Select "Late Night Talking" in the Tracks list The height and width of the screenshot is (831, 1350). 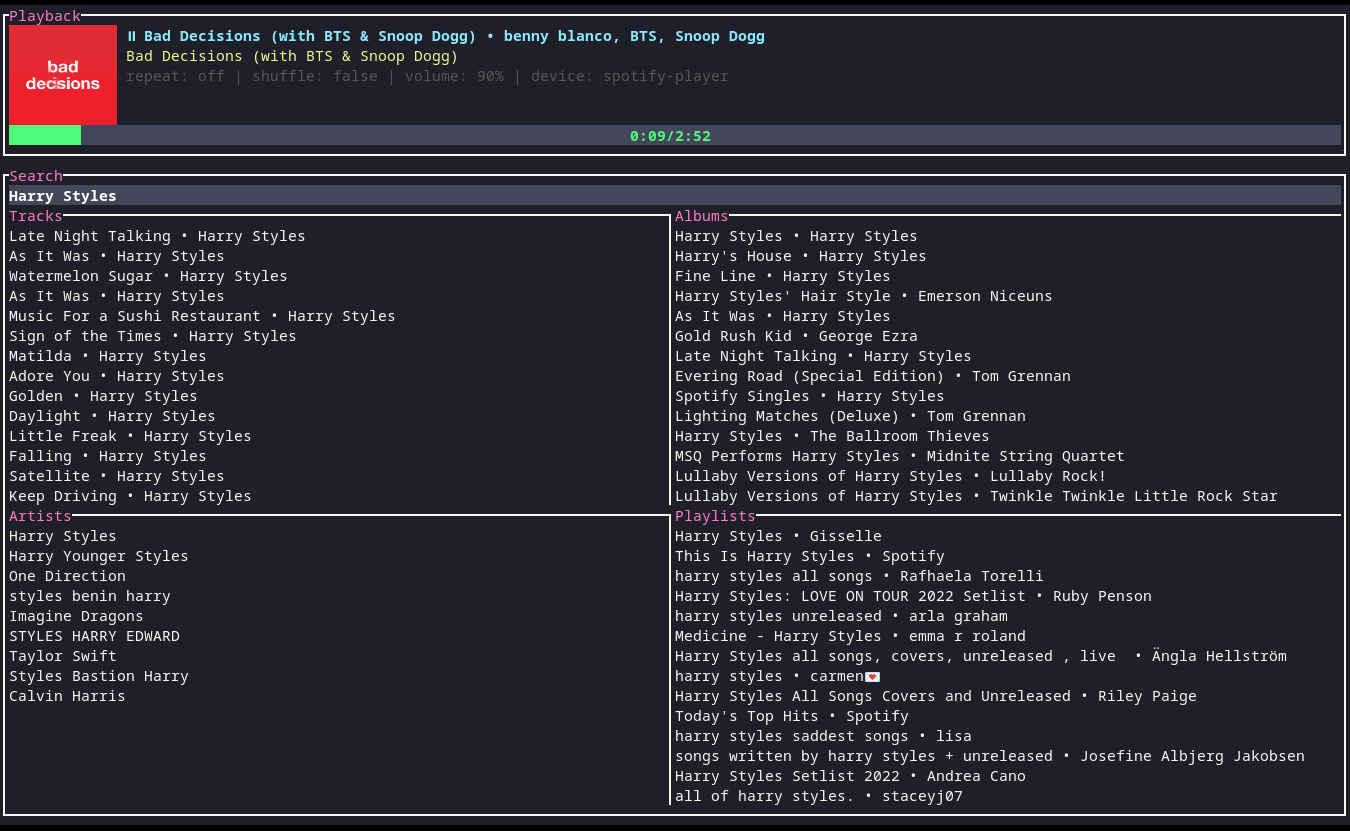(157, 236)
